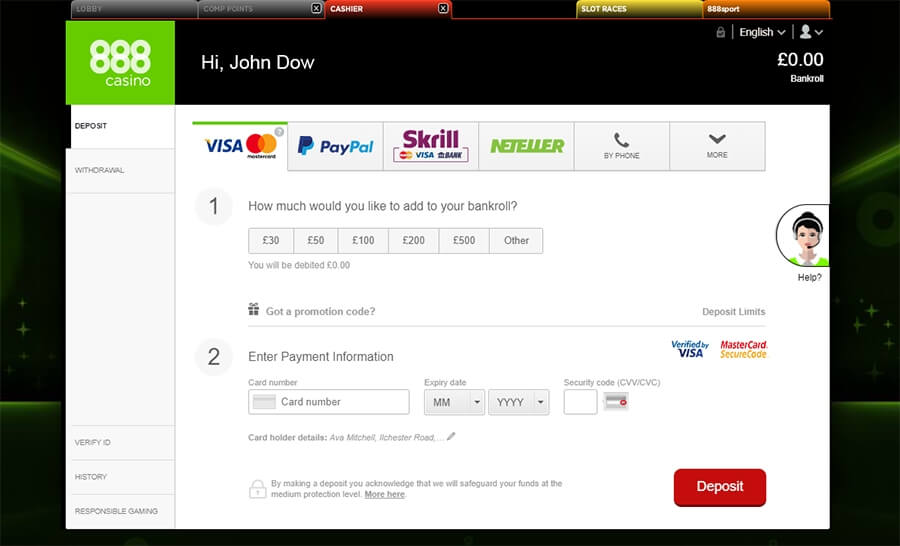Click the Verified by Visa logo
The height and width of the screenshot is (546, 900).
pos(690,348)
